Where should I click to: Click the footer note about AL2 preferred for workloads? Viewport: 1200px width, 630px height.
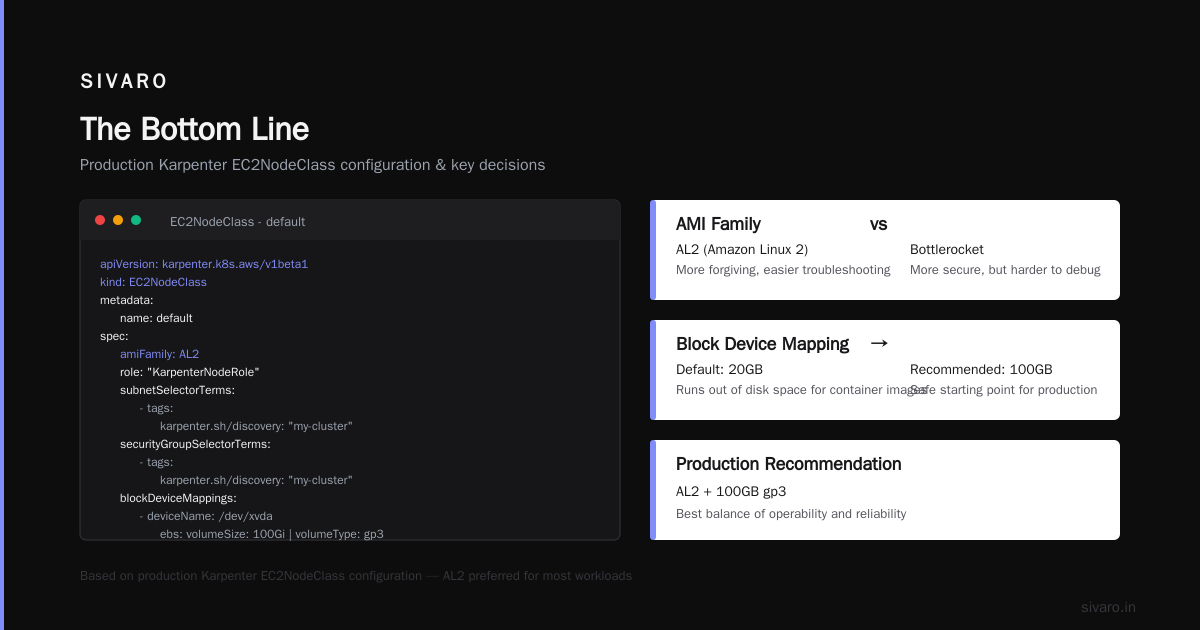[356, 576]
